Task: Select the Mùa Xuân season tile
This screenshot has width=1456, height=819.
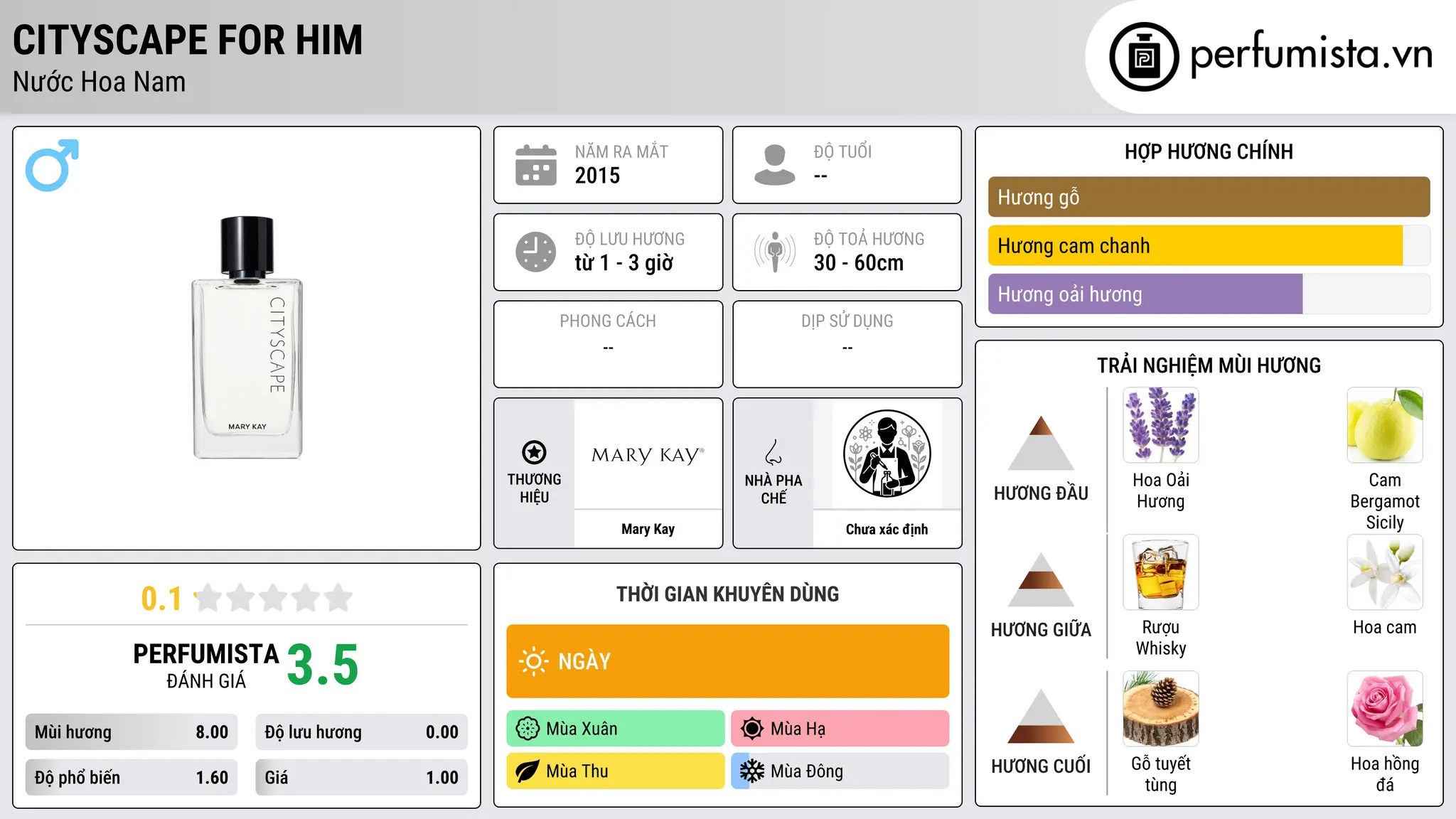Action: (616, 729)
